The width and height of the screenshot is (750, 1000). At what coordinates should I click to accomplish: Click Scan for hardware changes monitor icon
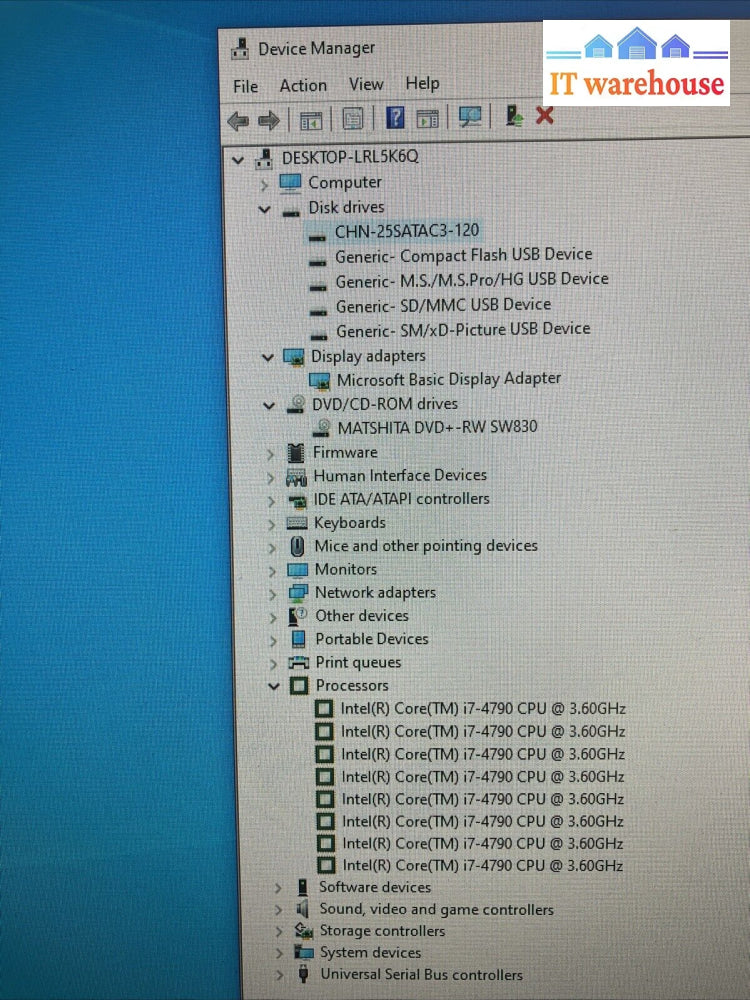pyautogui.click(x=470, y=117)
